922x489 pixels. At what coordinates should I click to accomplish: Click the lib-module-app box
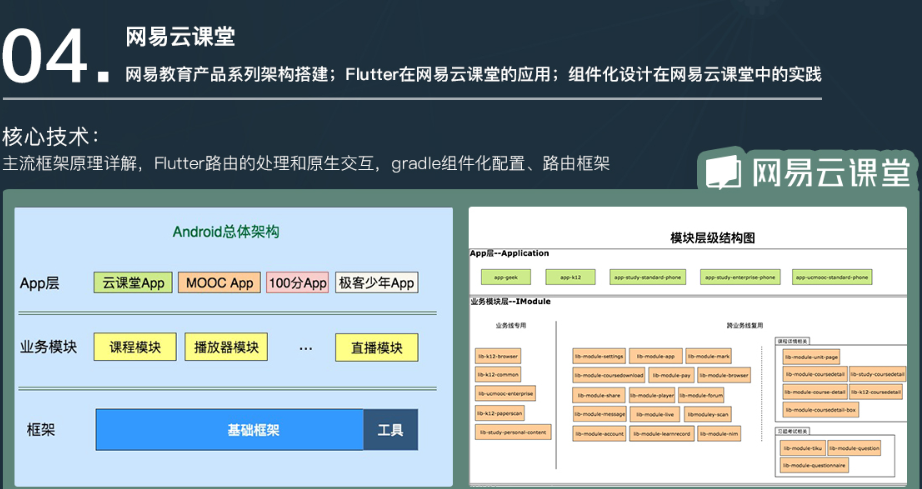click(655, 356)
